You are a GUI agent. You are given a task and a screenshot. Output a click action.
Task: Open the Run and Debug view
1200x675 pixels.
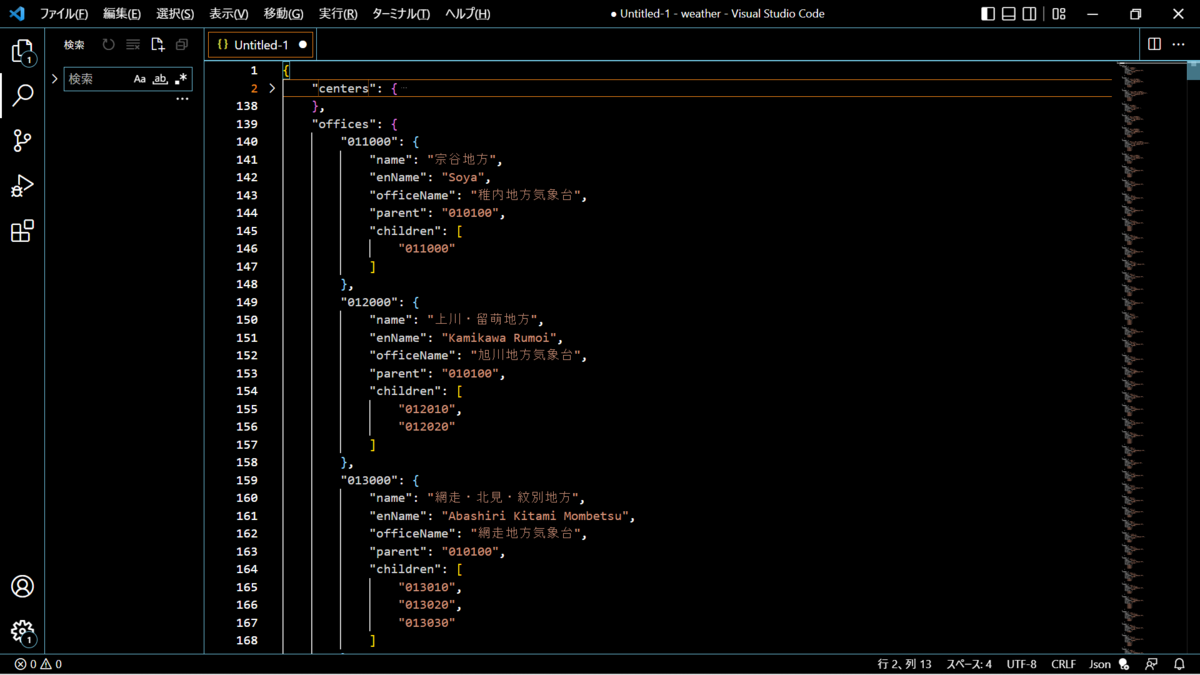(x=22, y=186)
